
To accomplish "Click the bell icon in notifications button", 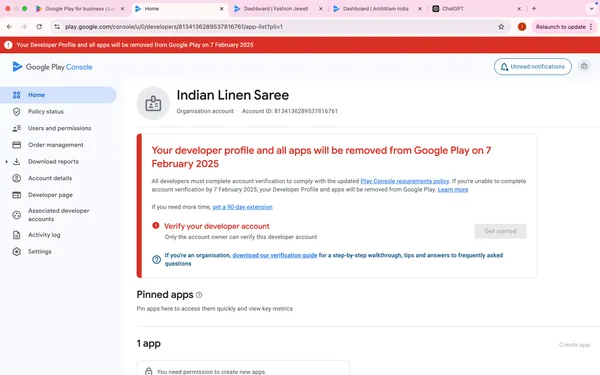I will click(504, 67).
